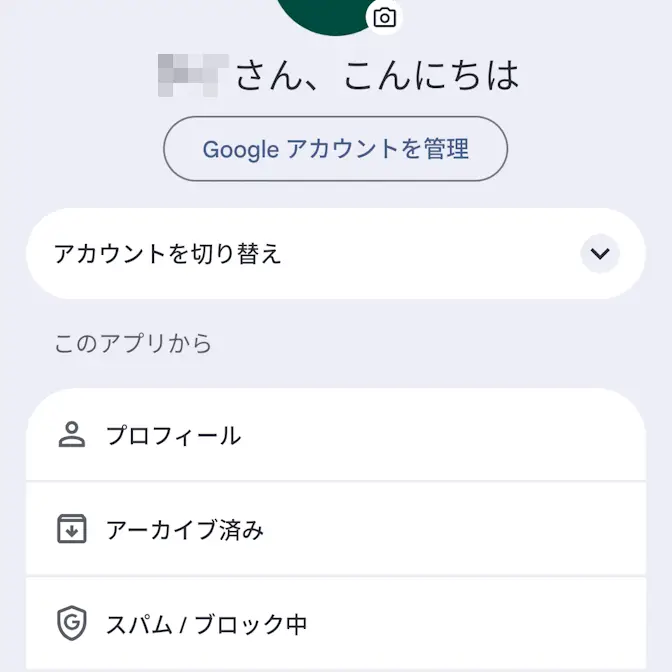
Task: Click the アカウントを切り替え label text
Action: [168, 254]
